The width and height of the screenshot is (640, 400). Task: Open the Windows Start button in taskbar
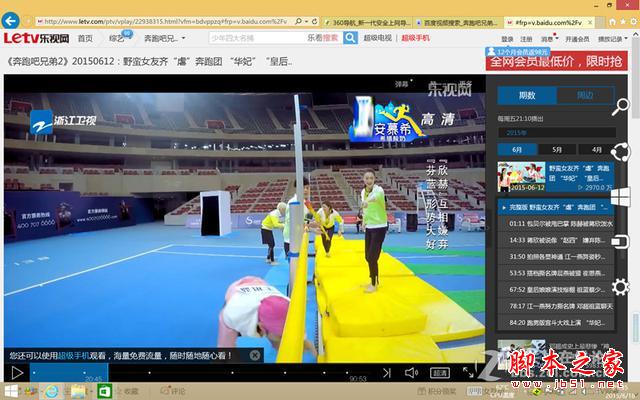(x=11, y=391)
